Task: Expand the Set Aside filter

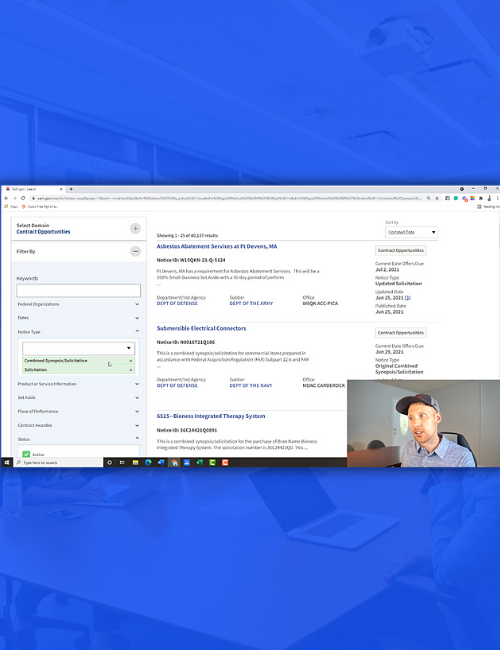Action: pos(78,398)
